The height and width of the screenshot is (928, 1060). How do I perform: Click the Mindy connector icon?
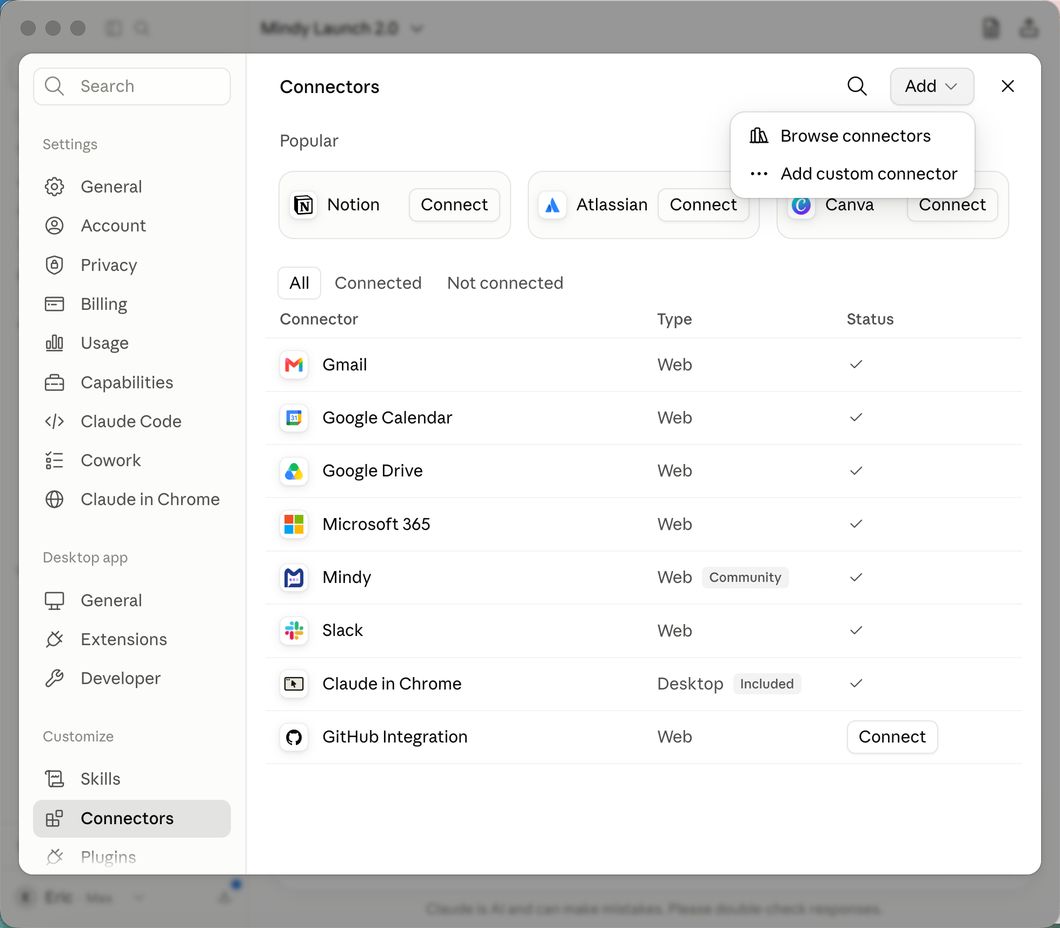click(x=294, y=578)
